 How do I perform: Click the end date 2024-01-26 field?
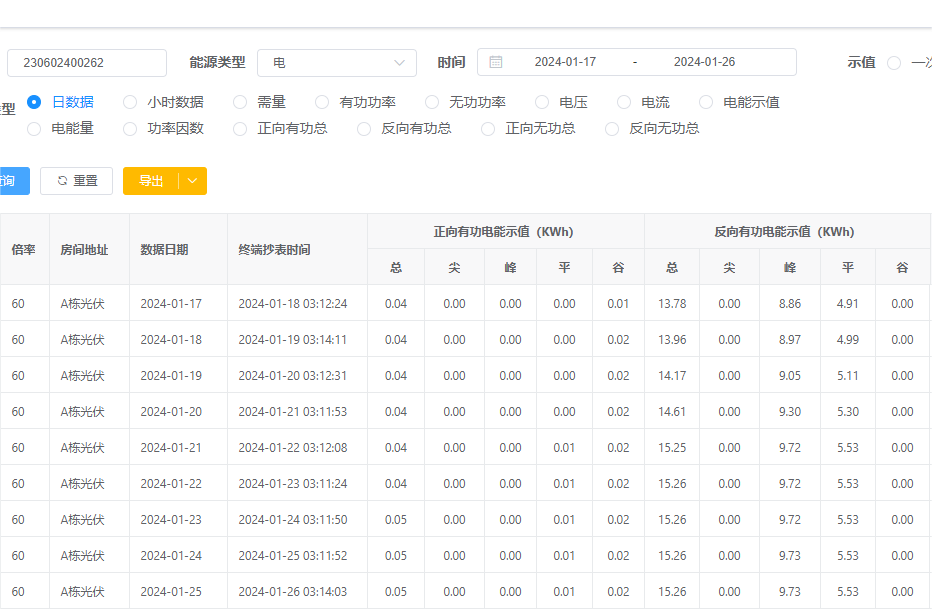704,62
